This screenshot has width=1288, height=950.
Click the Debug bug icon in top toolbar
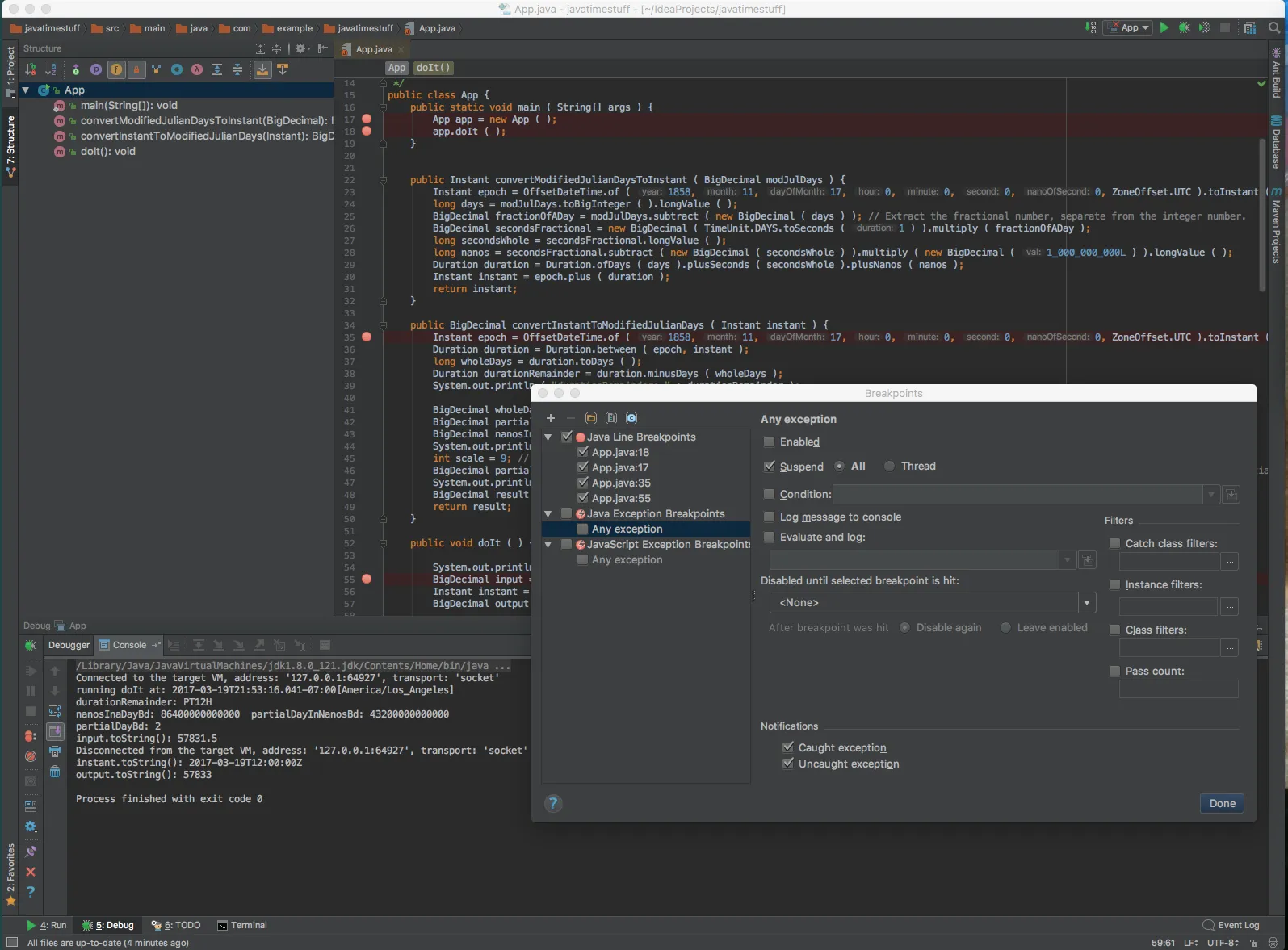[1184, 27]
